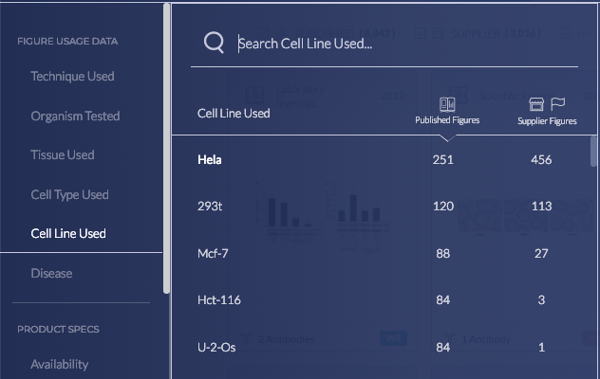Open Organism Tested filter

(75, 116)
